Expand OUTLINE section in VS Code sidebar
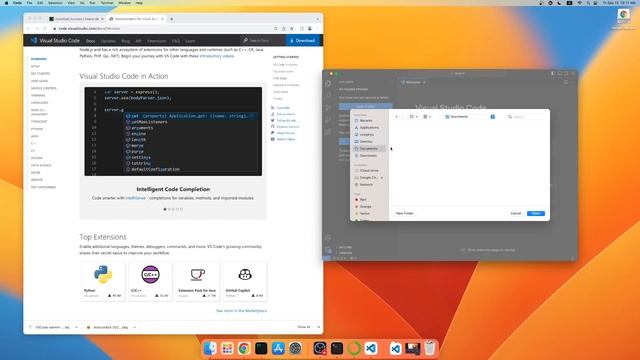Screen dimensions: 640x360 coord(345,247)
